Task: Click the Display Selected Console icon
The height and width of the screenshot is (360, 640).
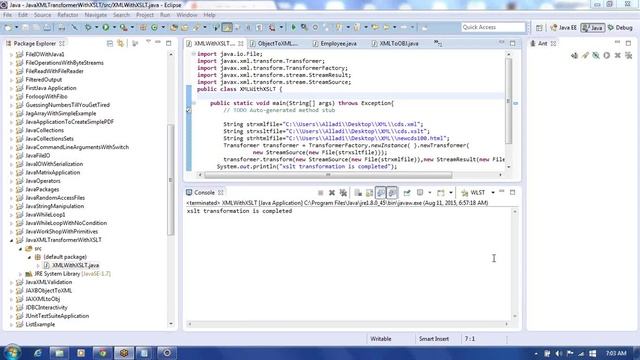Action: point(420,193)
